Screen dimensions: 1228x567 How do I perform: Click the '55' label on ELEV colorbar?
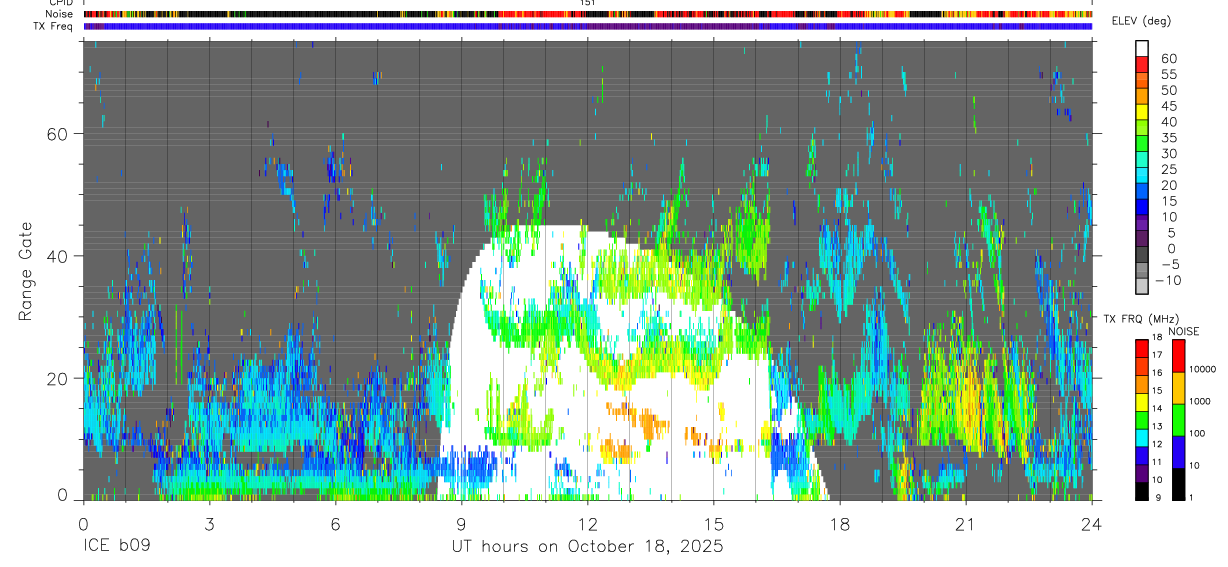pyautogui.click(x=1169, y=74)
